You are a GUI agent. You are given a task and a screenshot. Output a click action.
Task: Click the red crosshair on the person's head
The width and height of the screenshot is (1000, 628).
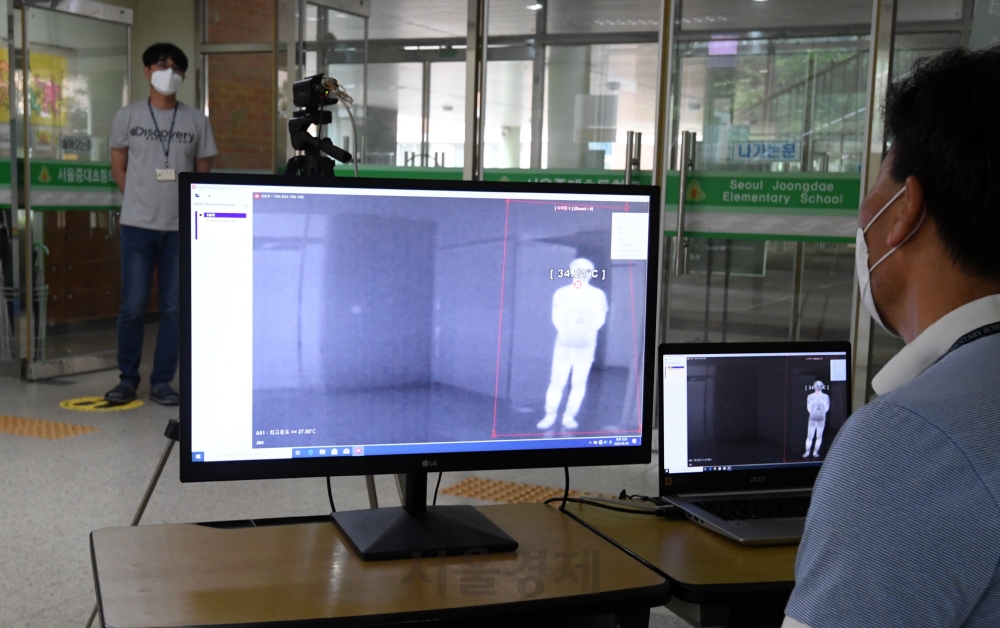click(578, 285)
